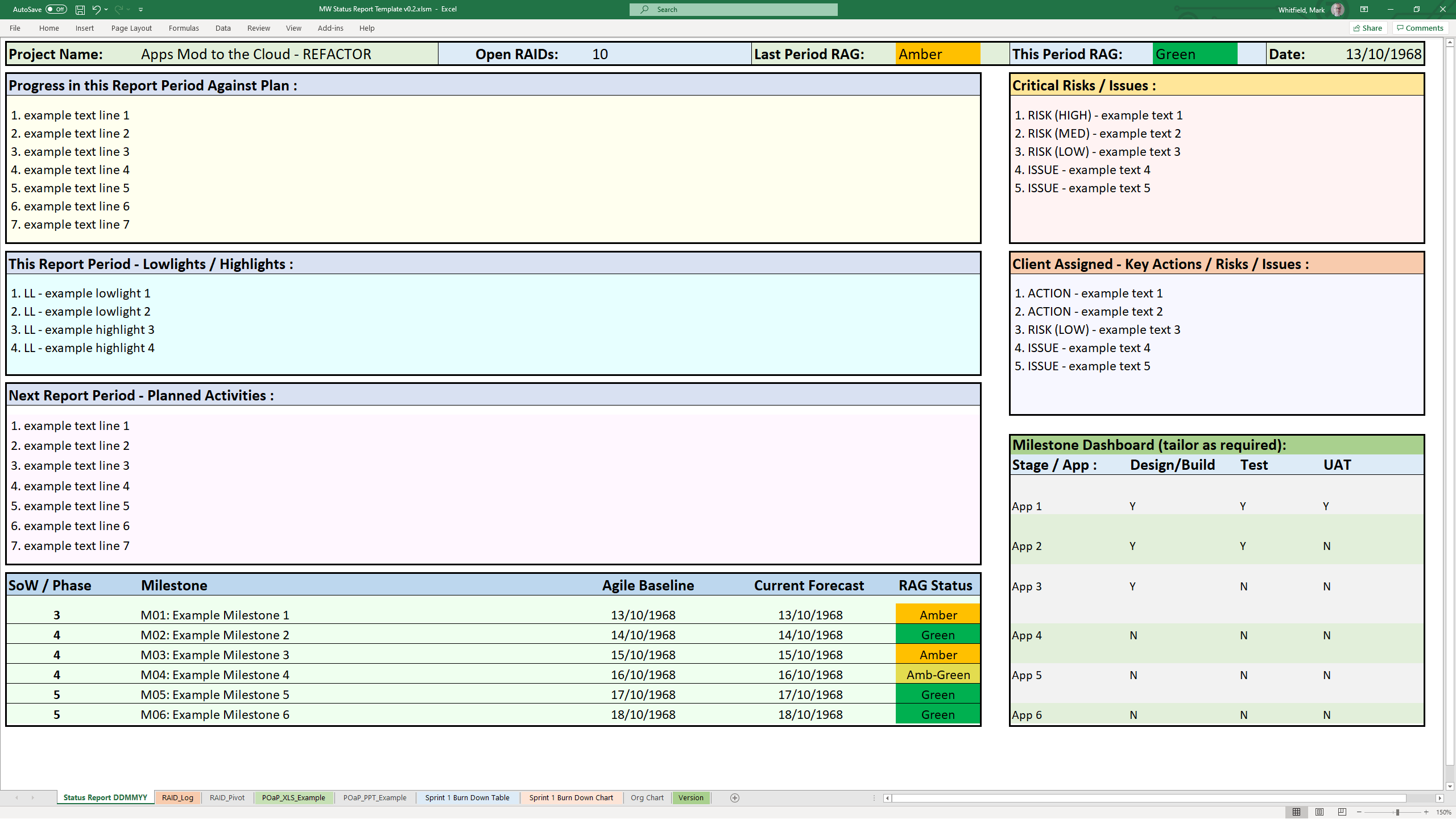The width and height of the screenshot is (1456, 819).
Task: Select the Insert ribbon tab
Action: pyautogui.click(x=84, y=28)
